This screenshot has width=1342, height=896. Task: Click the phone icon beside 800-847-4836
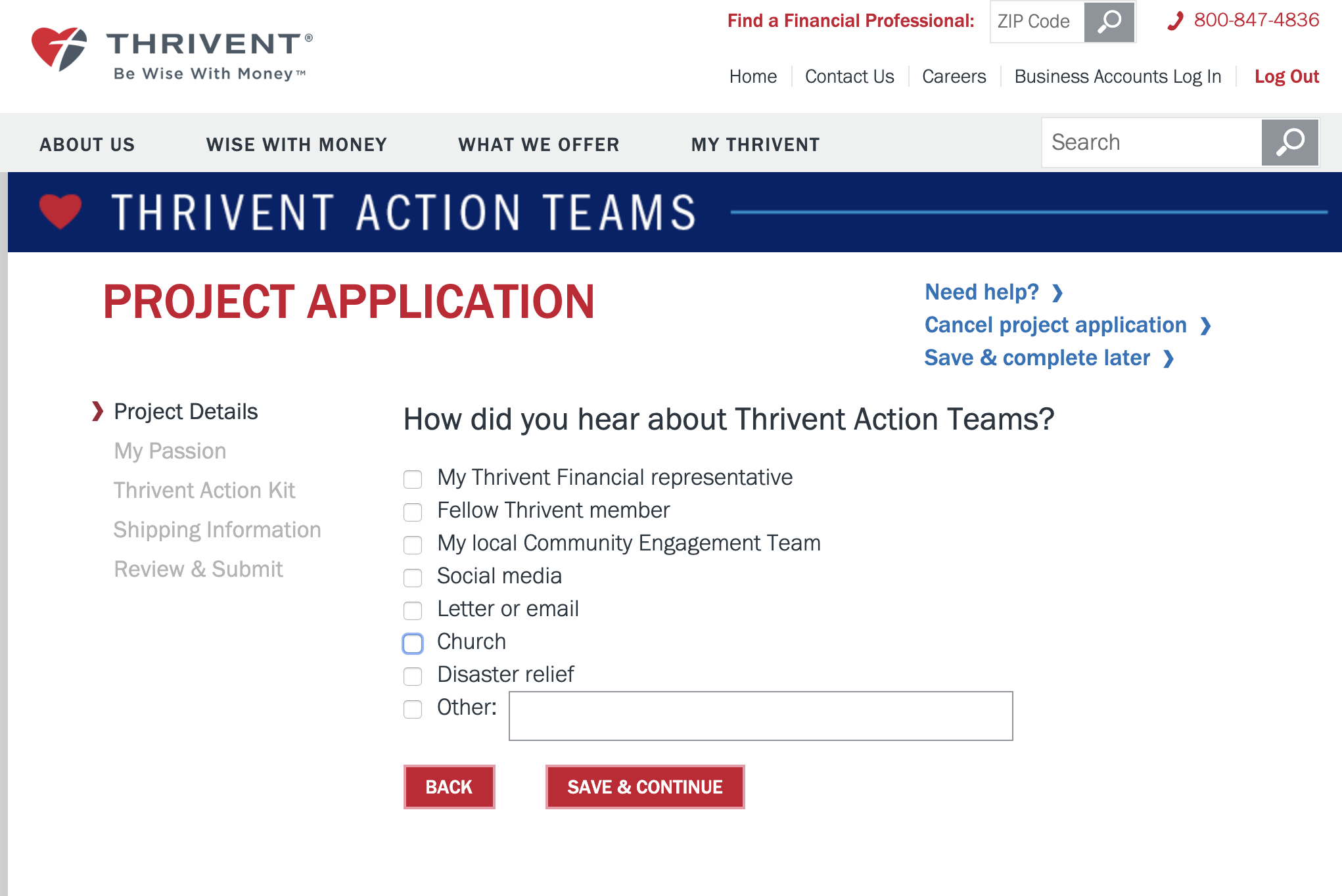(1176, 21)
